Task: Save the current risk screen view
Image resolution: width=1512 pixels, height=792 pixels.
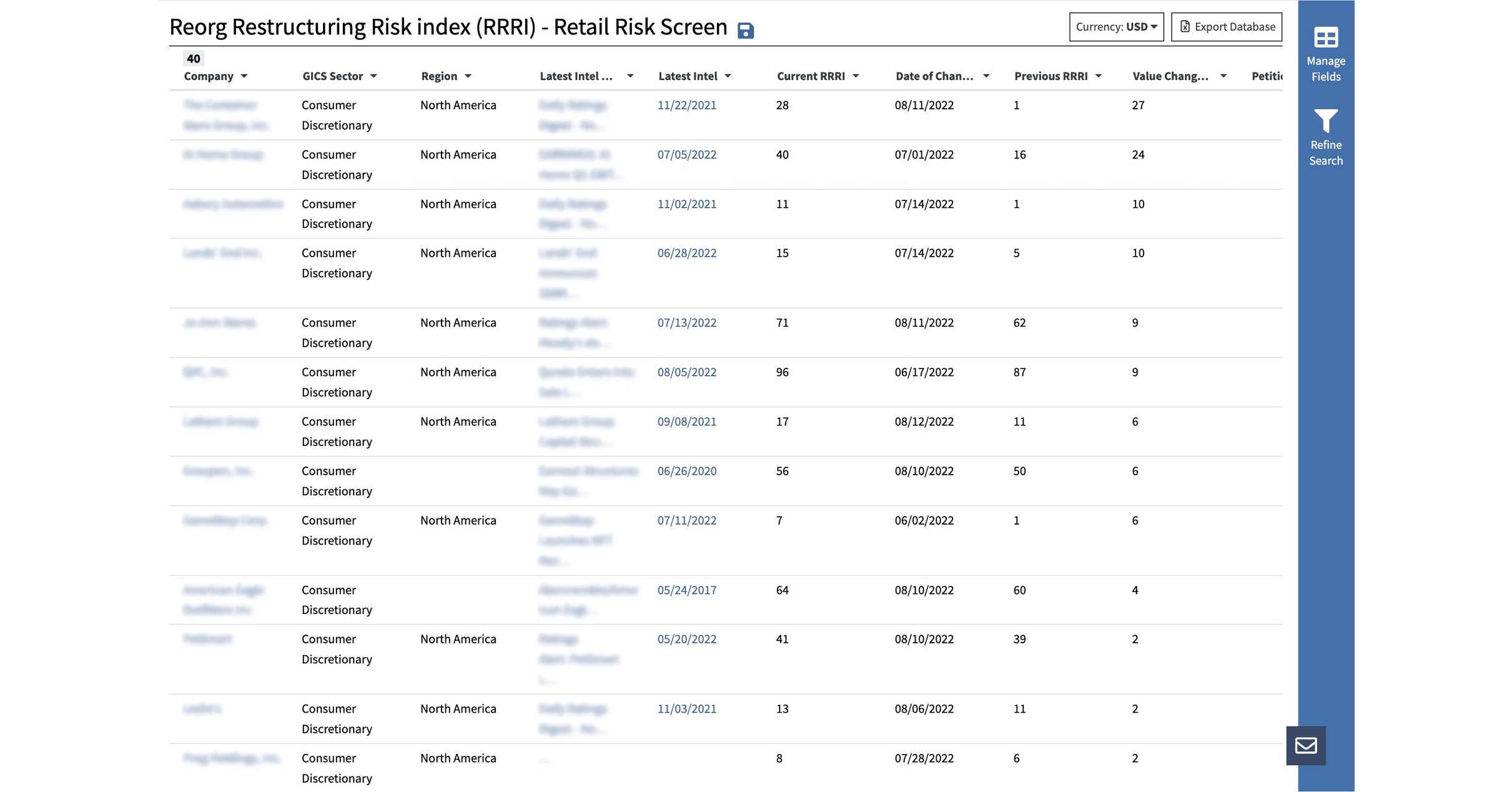Action: coord(745,29)
